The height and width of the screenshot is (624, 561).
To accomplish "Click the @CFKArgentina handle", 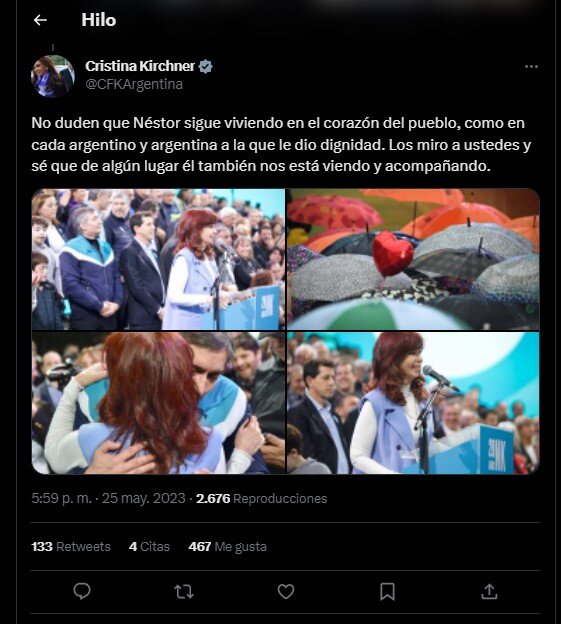I will tap(134, 84).
